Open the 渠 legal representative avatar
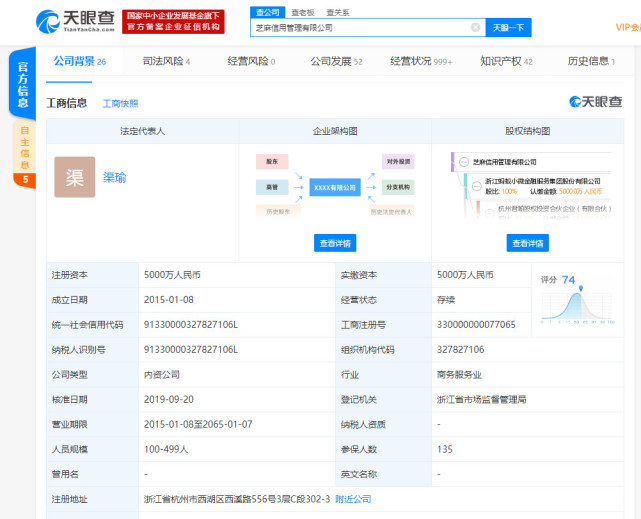The image size is (641, 519). click(x=75, y=177)
